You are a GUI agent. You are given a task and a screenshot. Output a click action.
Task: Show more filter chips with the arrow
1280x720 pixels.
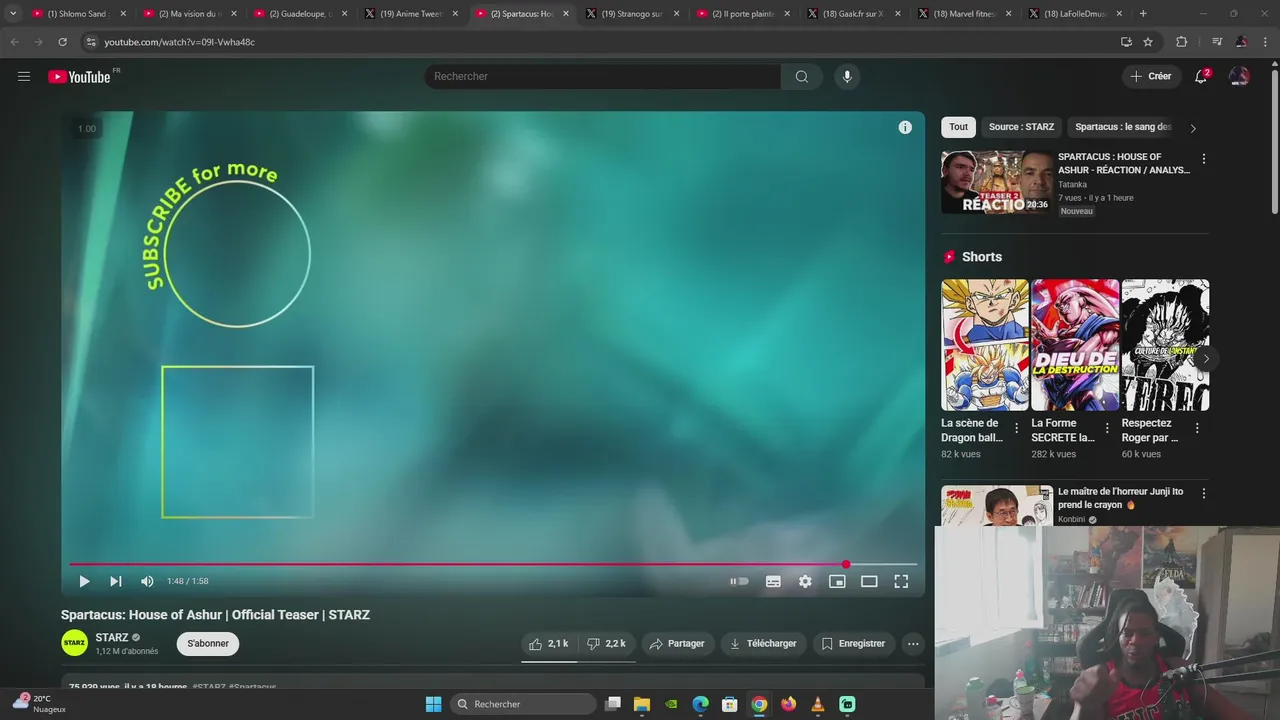coord(1192,128)
